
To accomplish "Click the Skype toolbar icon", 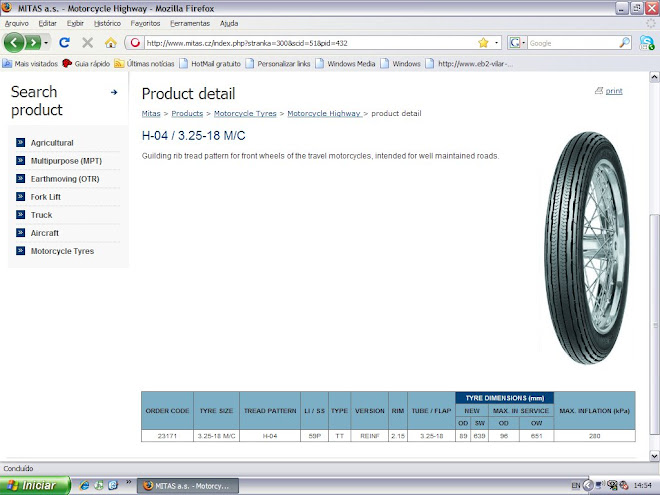I will point(647,43).
